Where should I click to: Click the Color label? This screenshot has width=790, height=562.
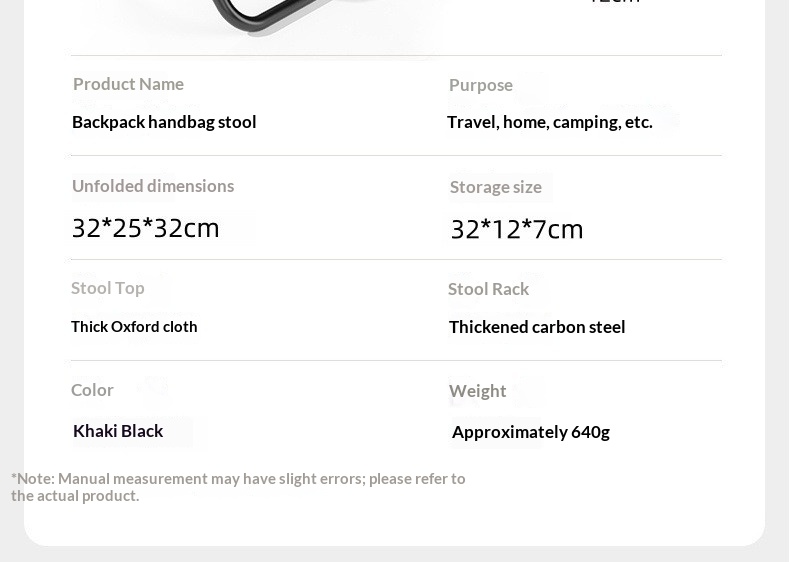tap(92, 390)
